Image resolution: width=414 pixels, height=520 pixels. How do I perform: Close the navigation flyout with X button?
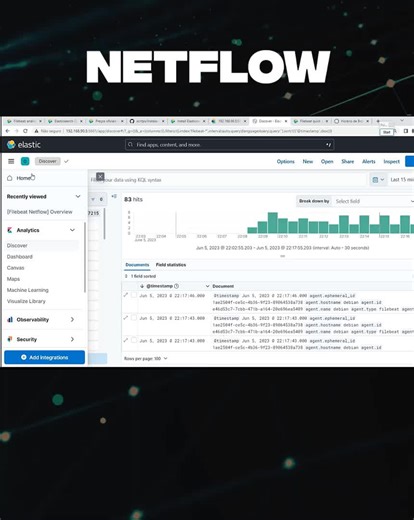[x=100, y=176]
